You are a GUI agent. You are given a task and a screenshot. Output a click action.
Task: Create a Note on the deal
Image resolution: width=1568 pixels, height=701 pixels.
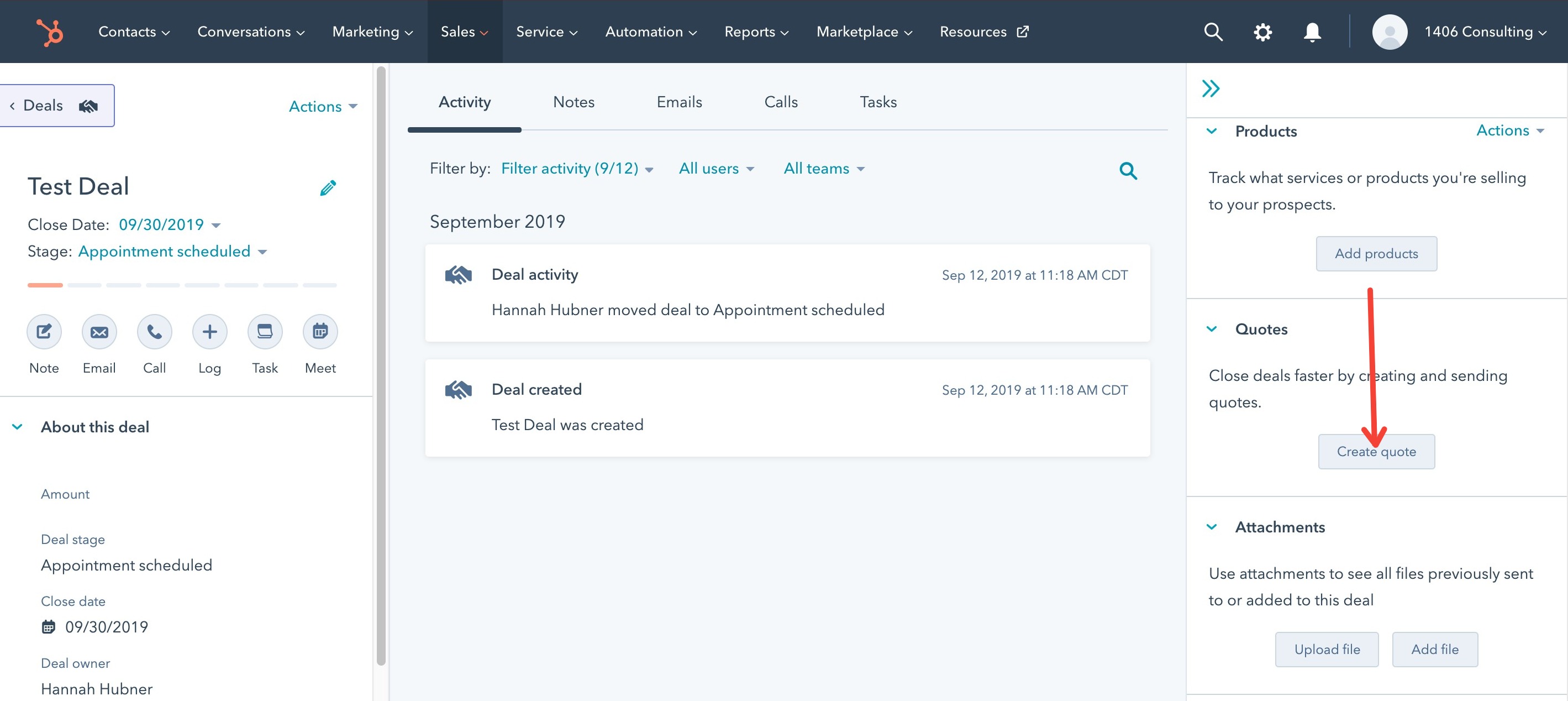pyautogui.click(x=44, y=332)
